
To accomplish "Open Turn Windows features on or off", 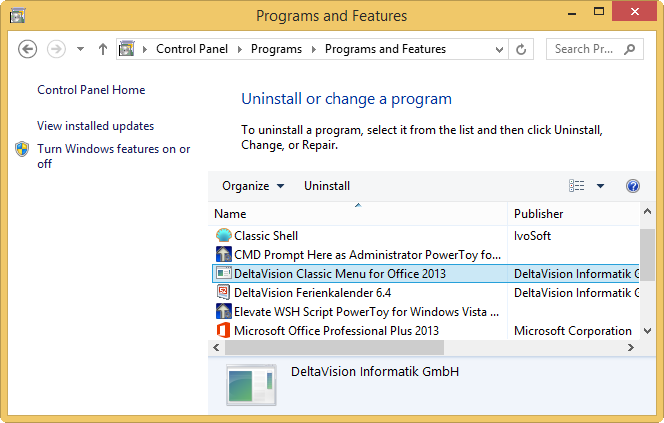I will coord(113,156).
